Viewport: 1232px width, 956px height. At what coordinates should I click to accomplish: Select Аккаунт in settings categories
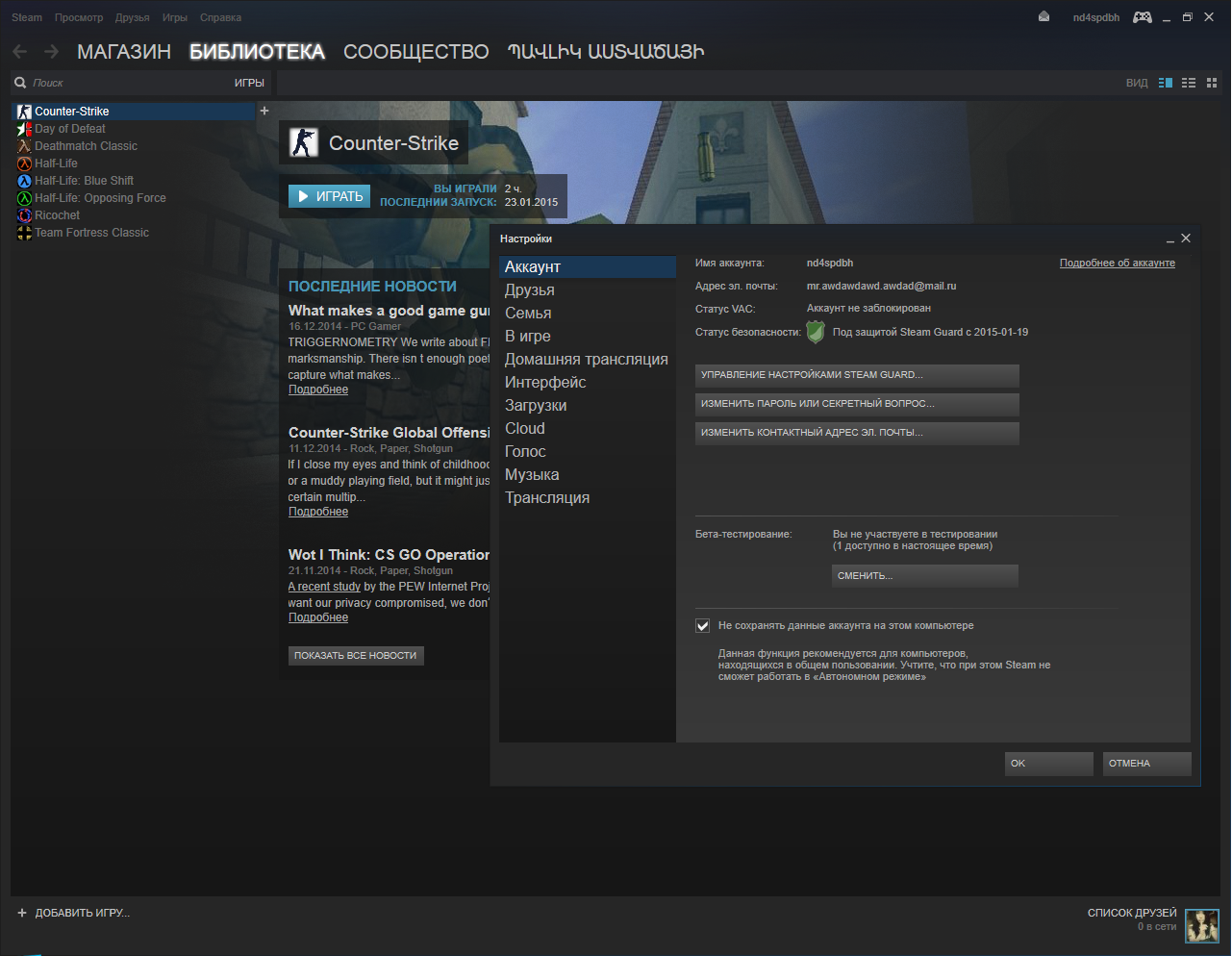tap(588, 266)
